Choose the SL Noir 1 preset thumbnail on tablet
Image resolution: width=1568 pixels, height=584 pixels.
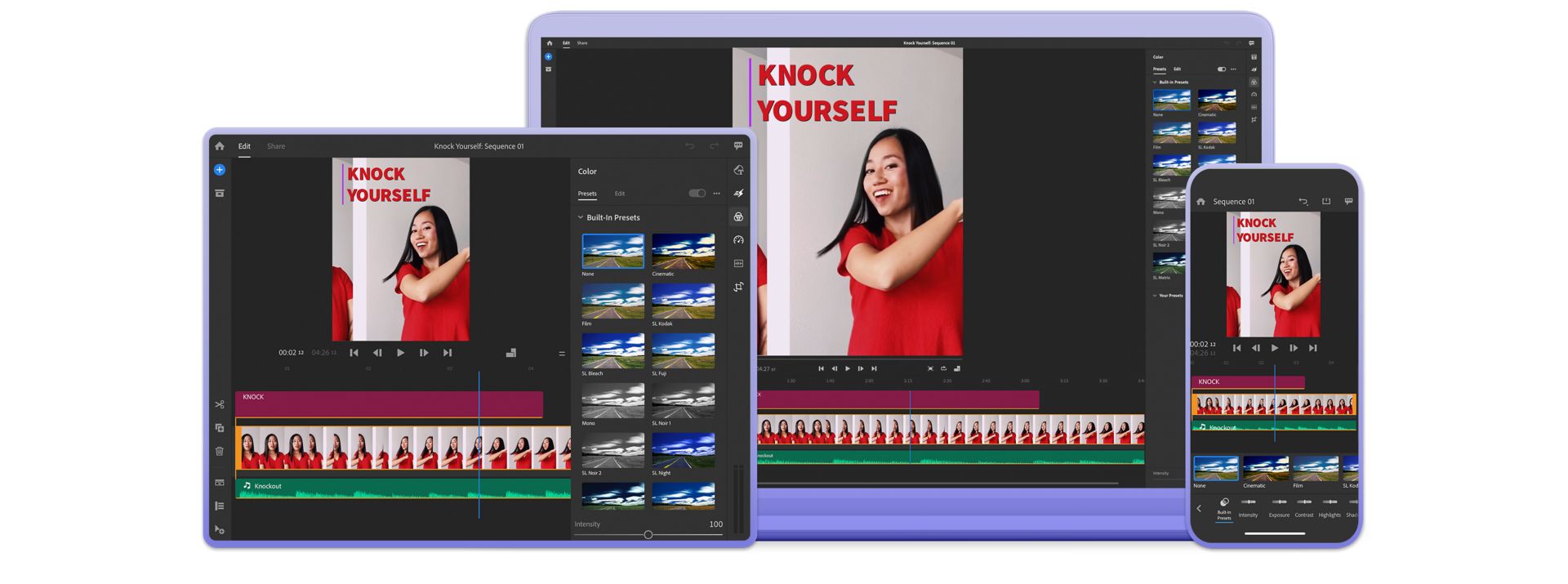pyautogui.click(x=683, y=401)
